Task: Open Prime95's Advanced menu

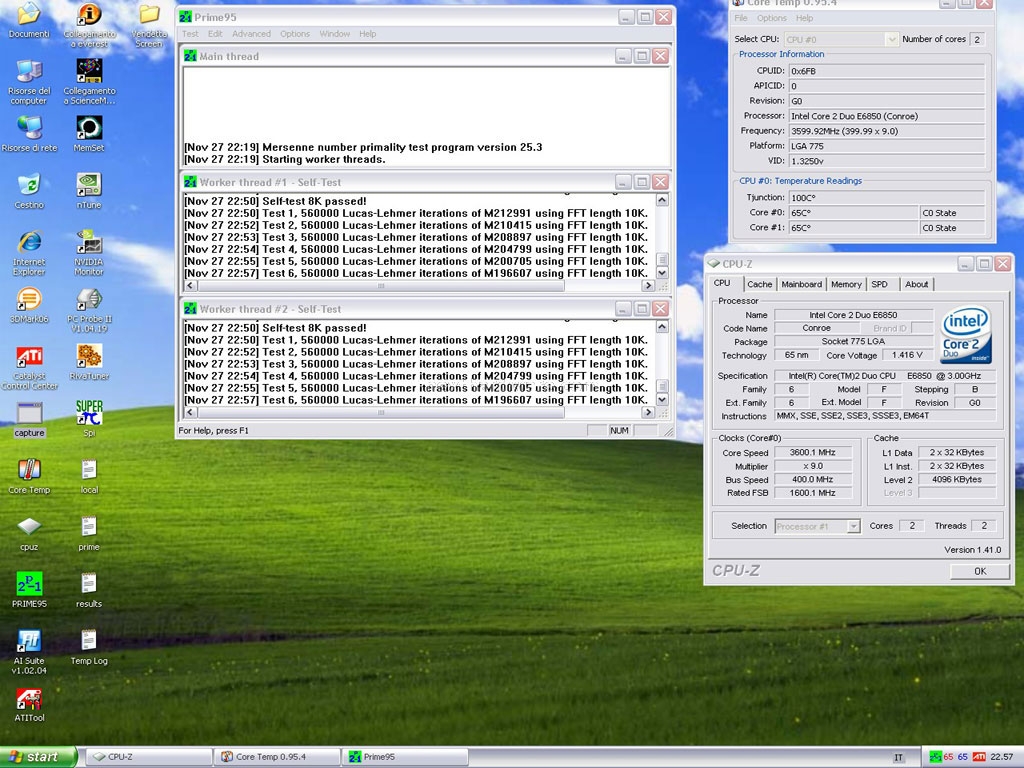Action: pos(251,34)
